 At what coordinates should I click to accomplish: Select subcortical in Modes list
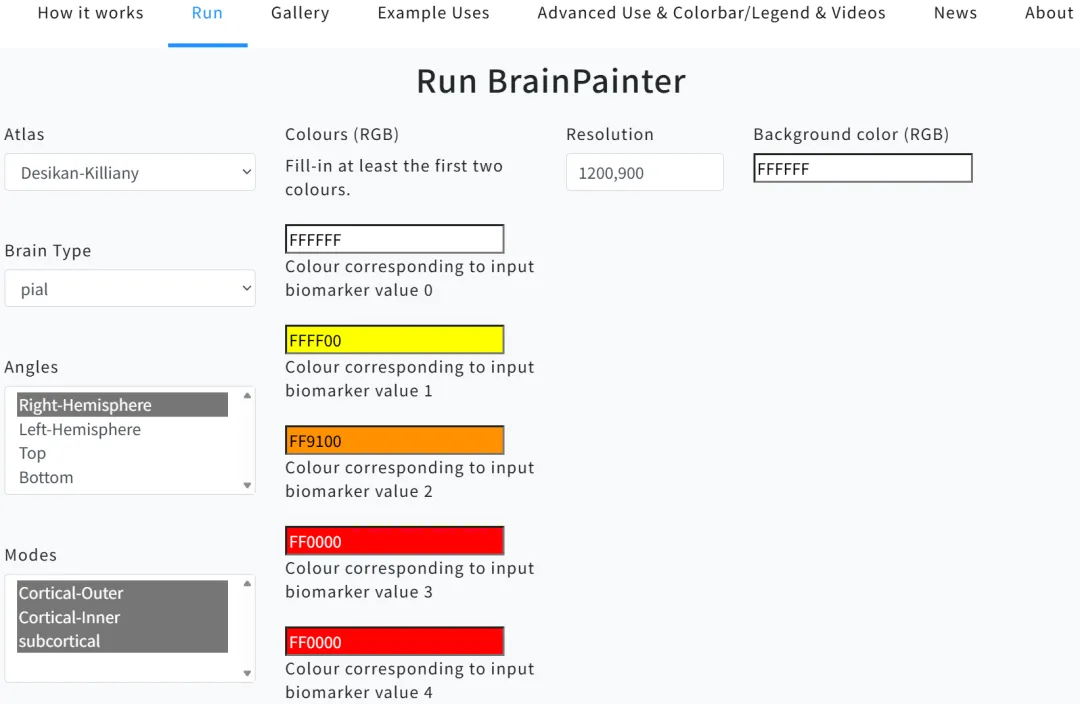click(123, 641)
